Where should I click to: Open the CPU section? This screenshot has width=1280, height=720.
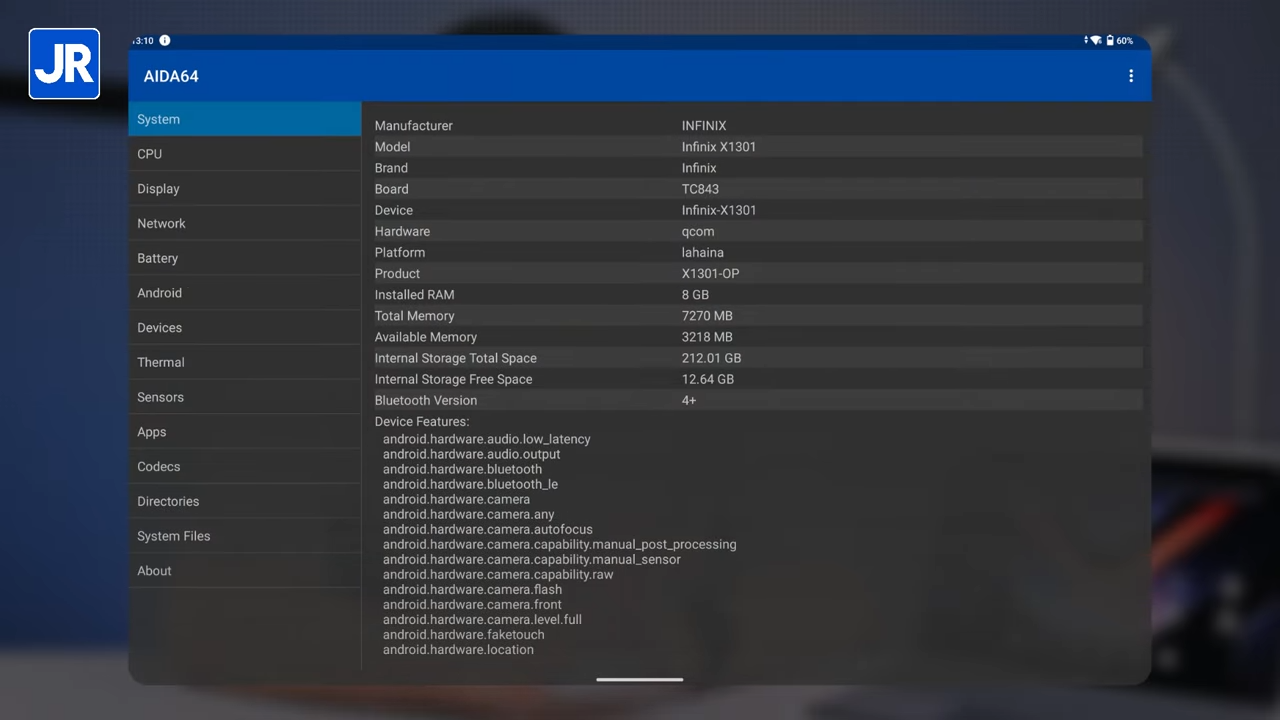(x=245, y=154)
